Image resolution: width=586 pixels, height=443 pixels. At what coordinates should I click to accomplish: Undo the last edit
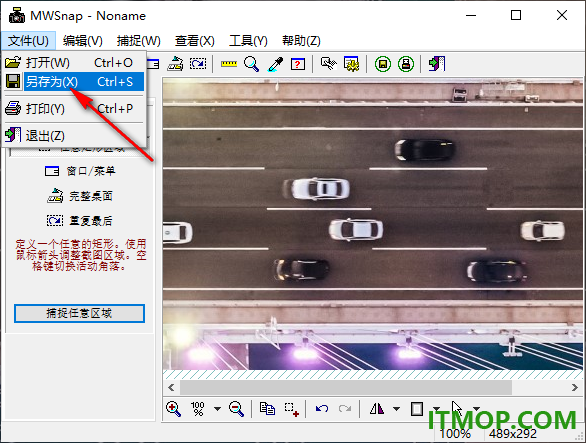322,409
